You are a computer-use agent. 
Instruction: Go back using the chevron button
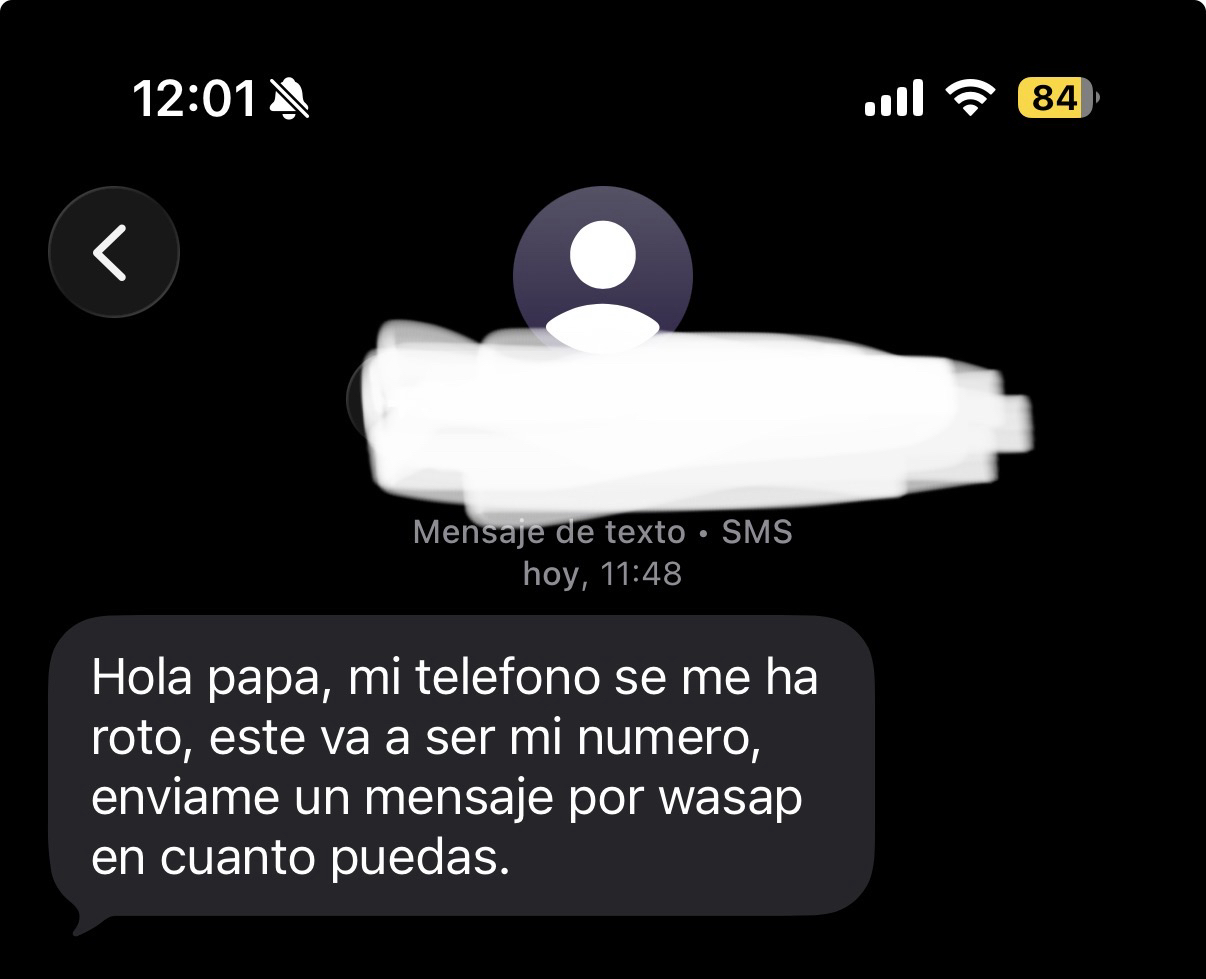pos(113,251)
